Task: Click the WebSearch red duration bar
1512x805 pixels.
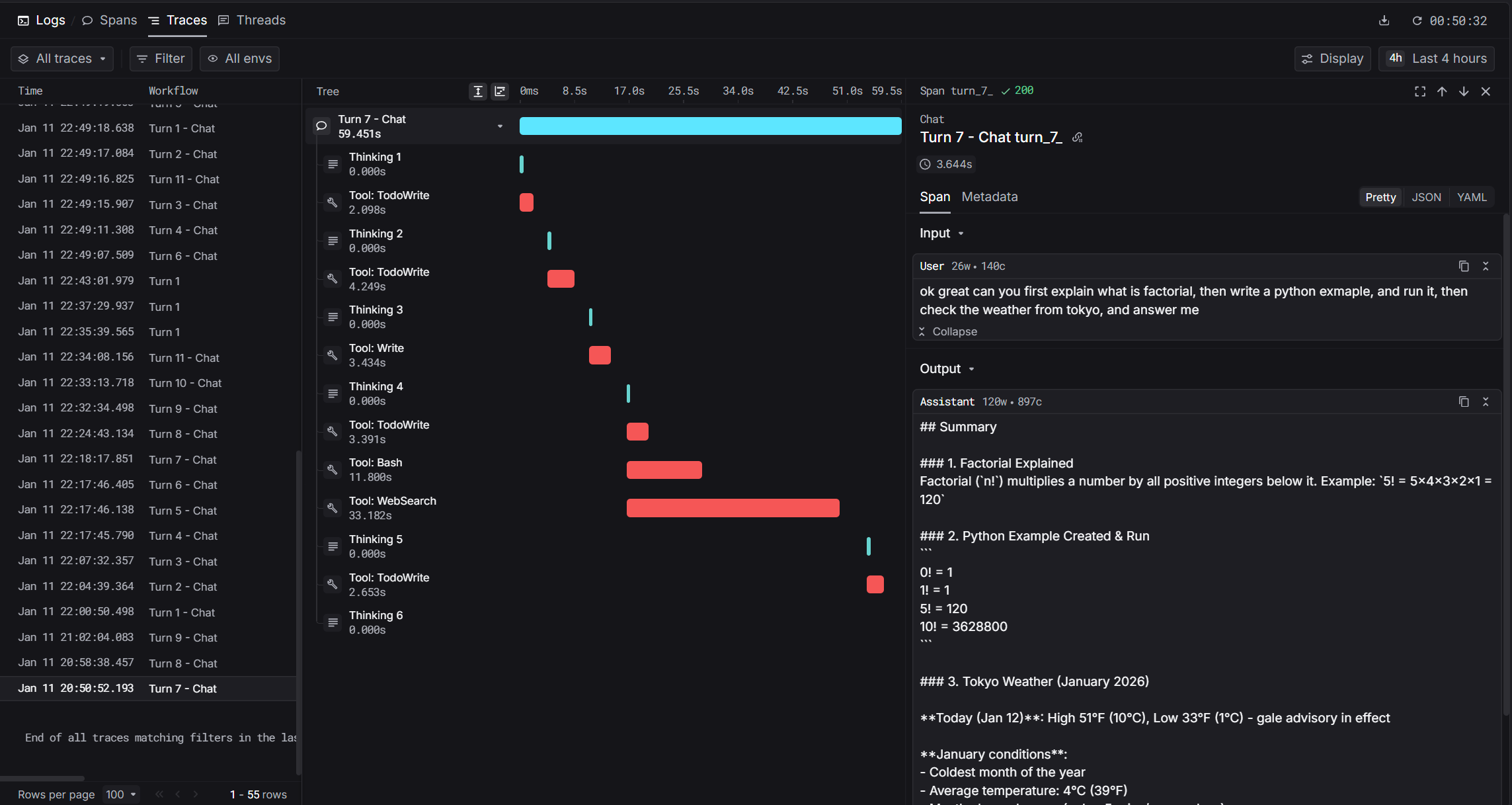Action: pos(733,508)
